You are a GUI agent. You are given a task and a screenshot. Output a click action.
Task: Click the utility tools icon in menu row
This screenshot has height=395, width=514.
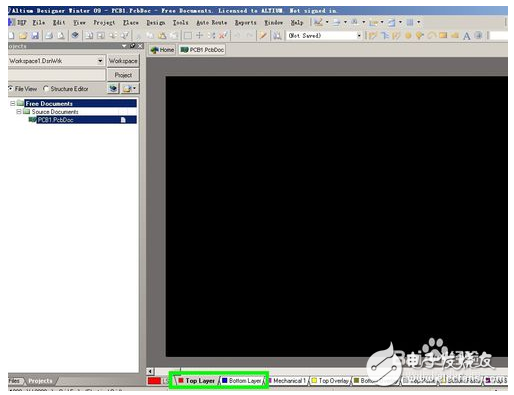click(318, 22)
